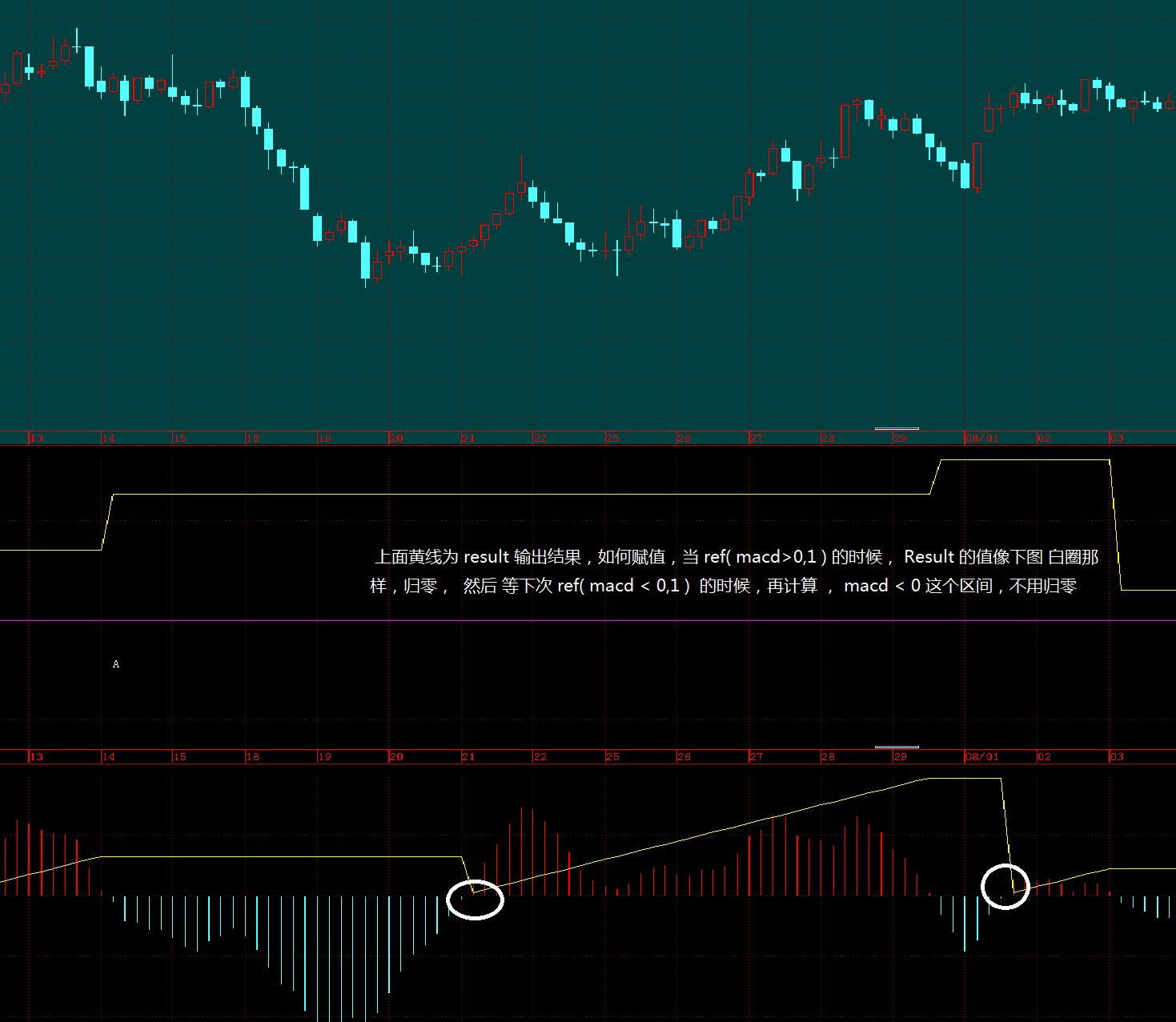Click date label 29 on the lower MACD axis
Image resolution: width=1176 pixels, height=1022 pixels.
coord(901,757)
